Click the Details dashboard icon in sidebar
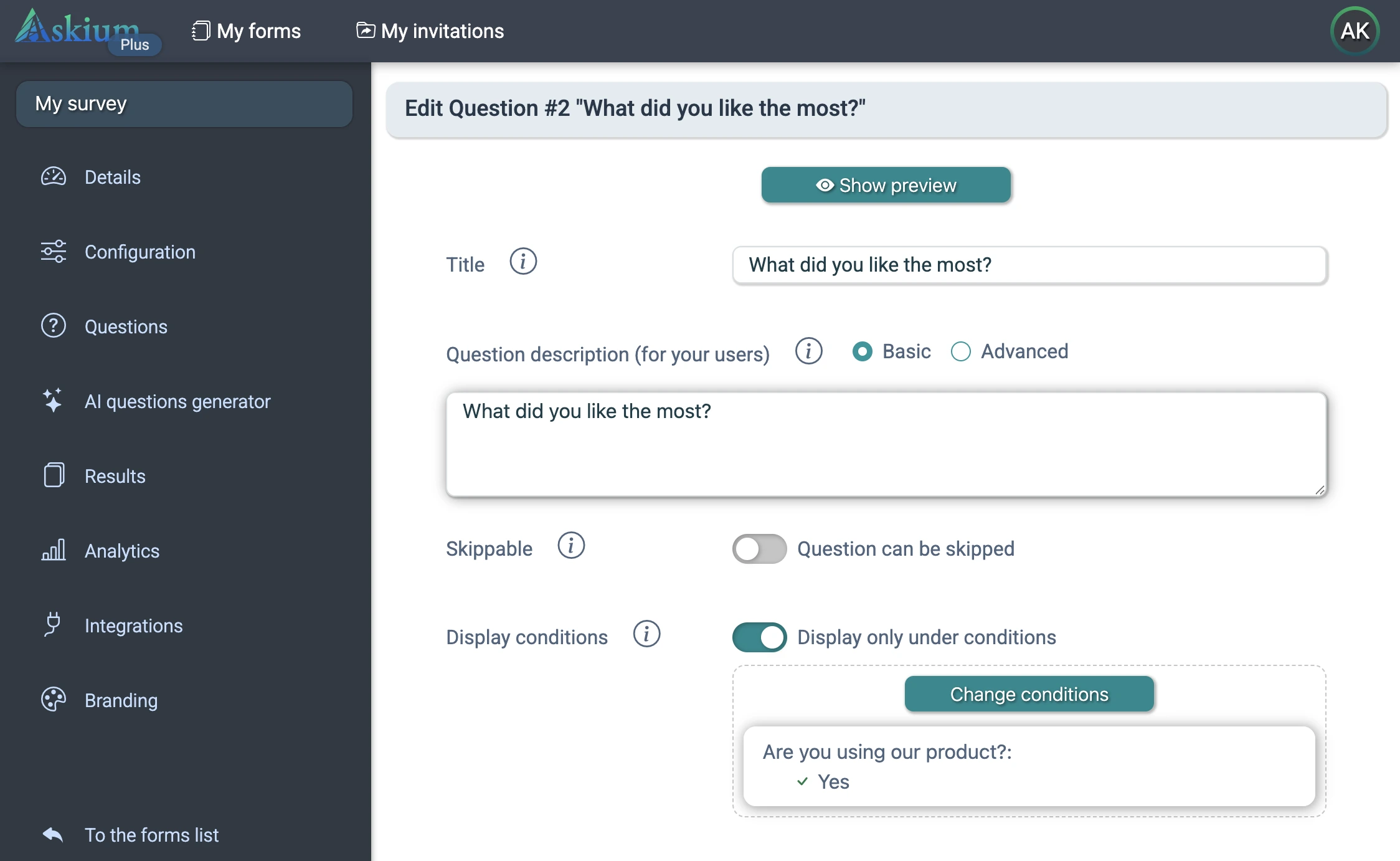Screen dimensions: 1400x861 point(54,177)
